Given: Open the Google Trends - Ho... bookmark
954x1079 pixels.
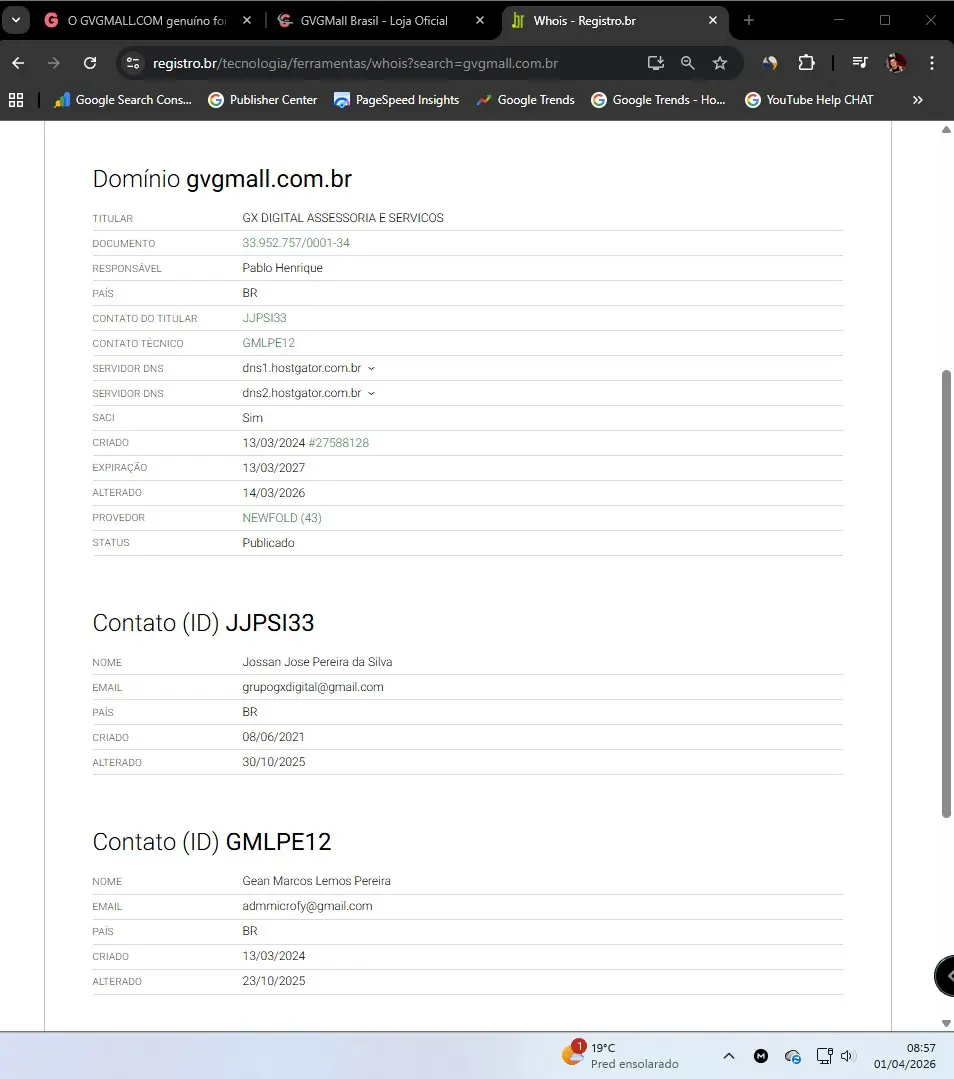Looking at the screenshot, I should point(659,100).
